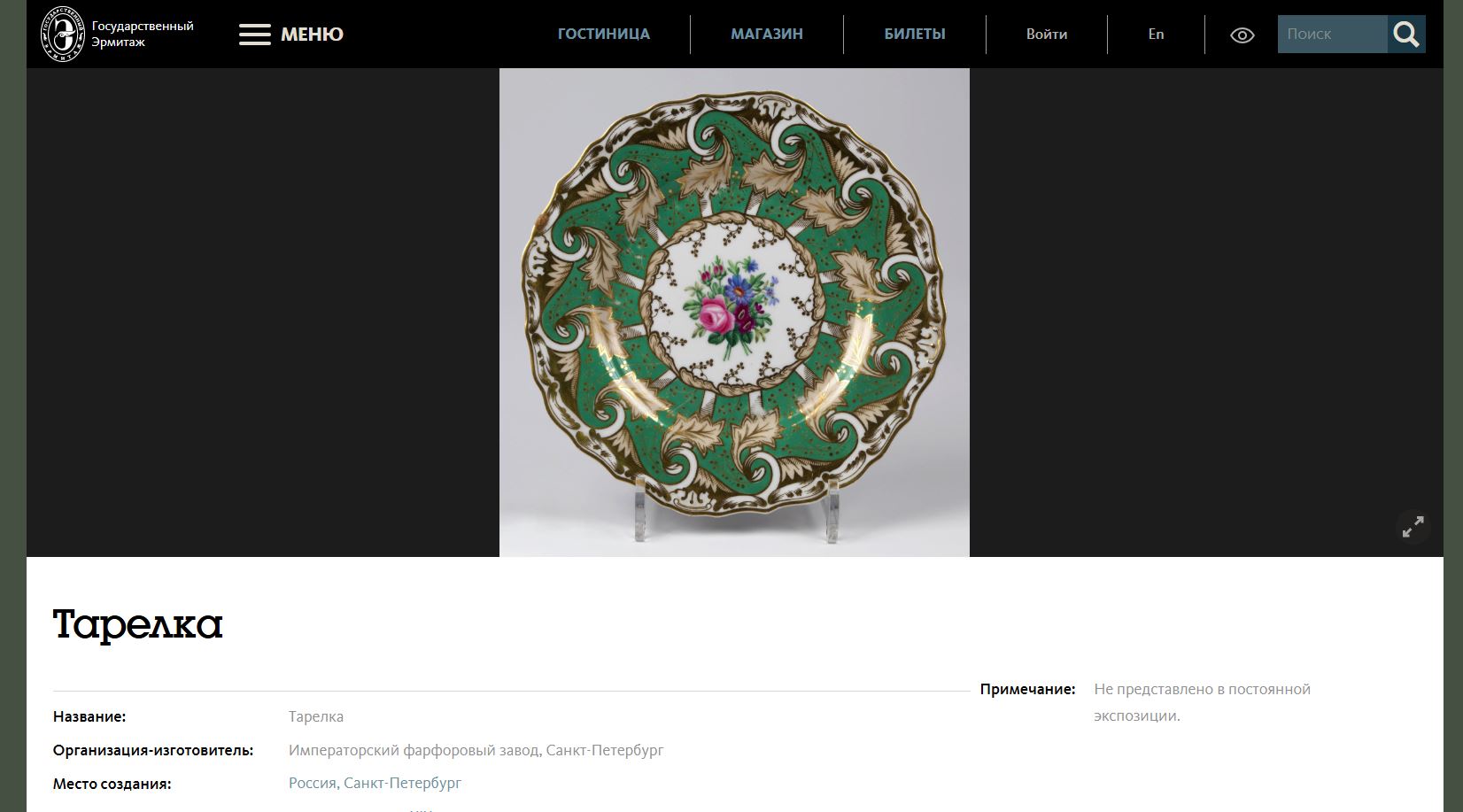Image resolution: width=1463 pixels, height=812 pixels.
Task: Click into the Поиск search field
Action: [1331, 35]
